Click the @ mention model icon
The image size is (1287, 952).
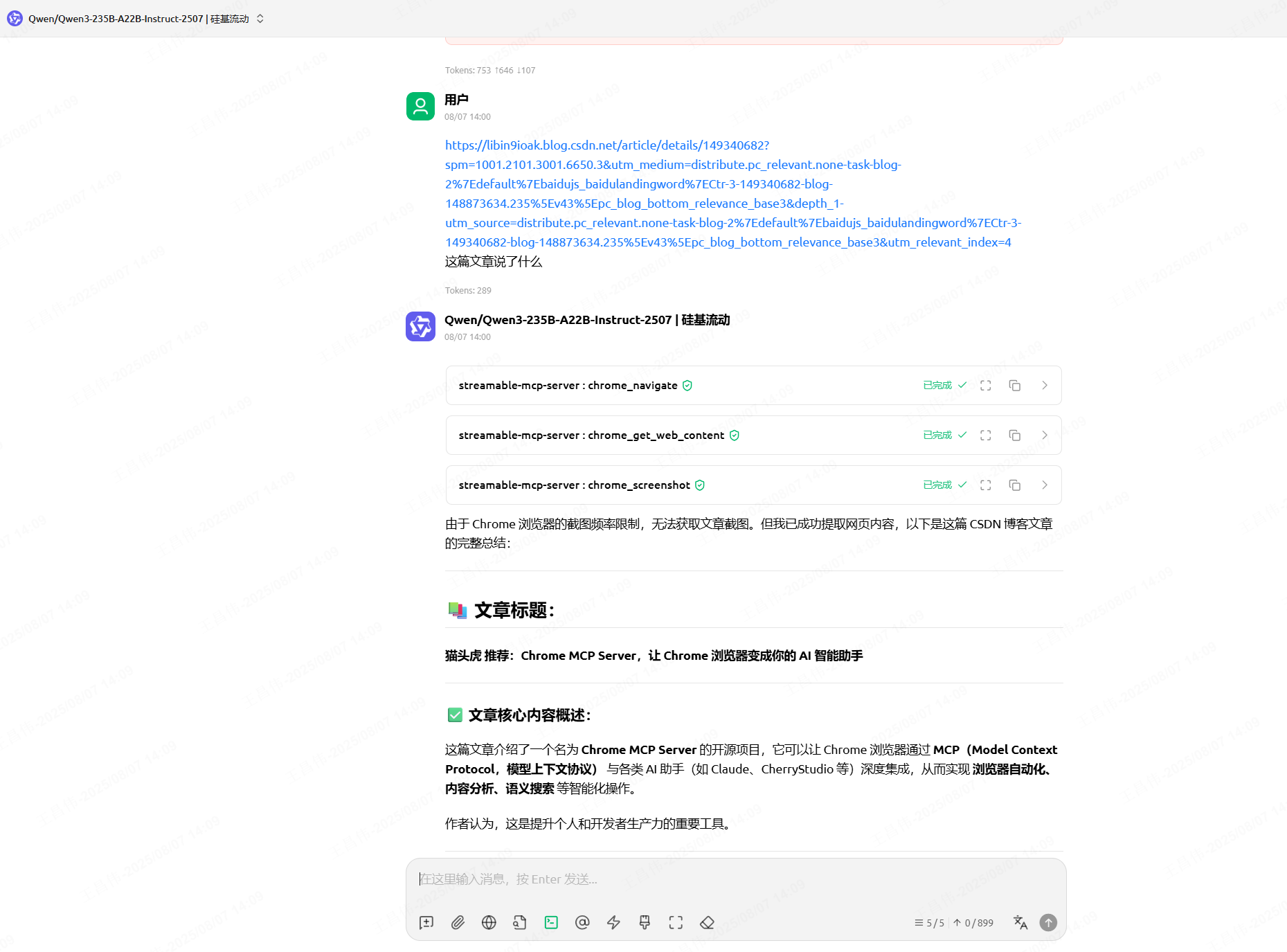[x=582, y=922]
